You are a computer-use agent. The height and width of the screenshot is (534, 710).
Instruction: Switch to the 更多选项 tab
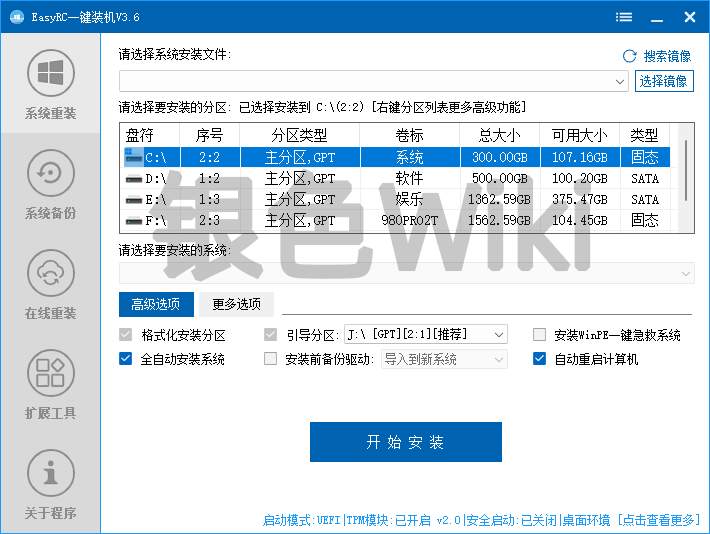pos(236,304)
